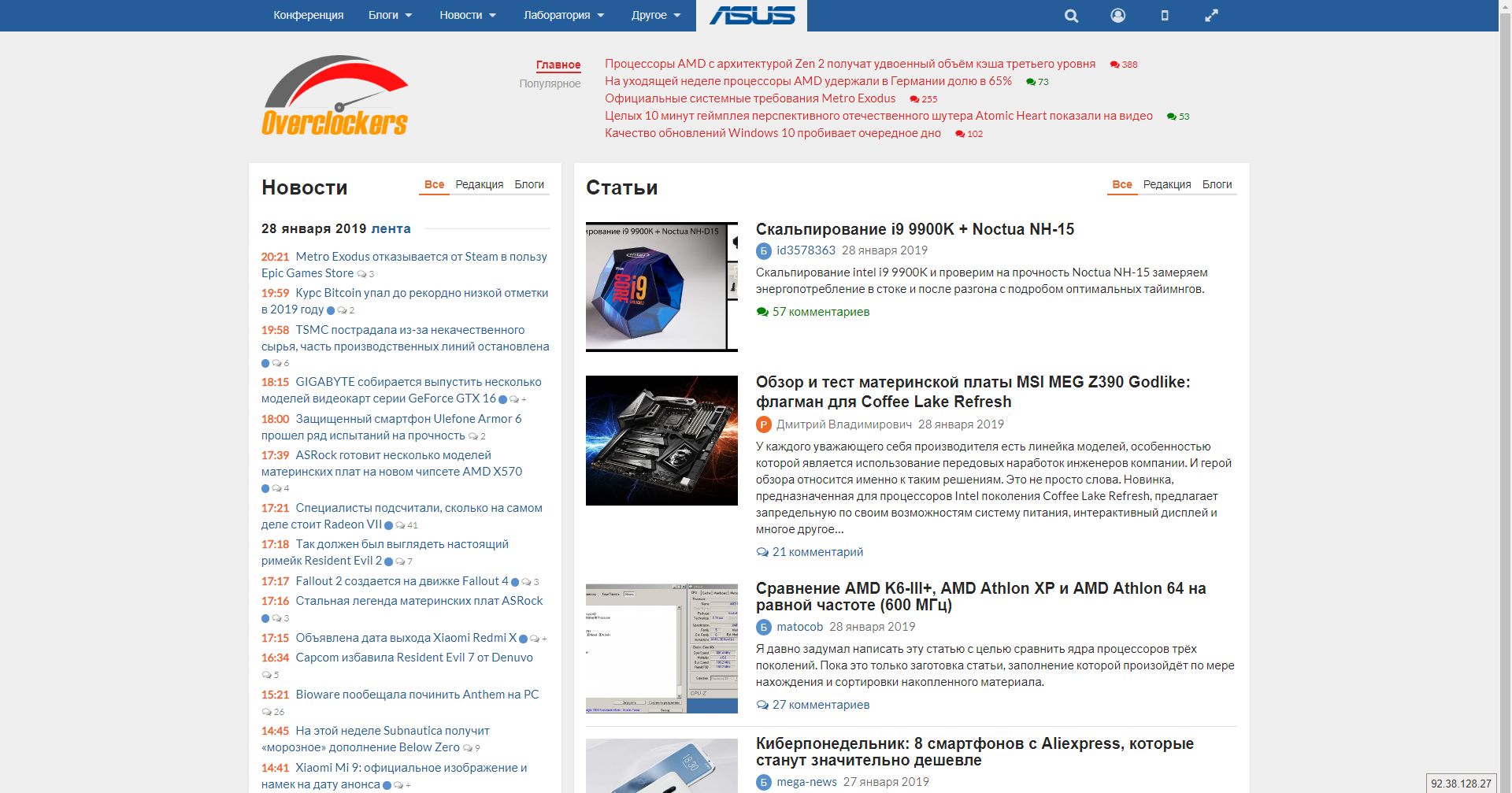The image size is (1512, 793).
Task: Visit author profile id3578363
Action: 806,251
